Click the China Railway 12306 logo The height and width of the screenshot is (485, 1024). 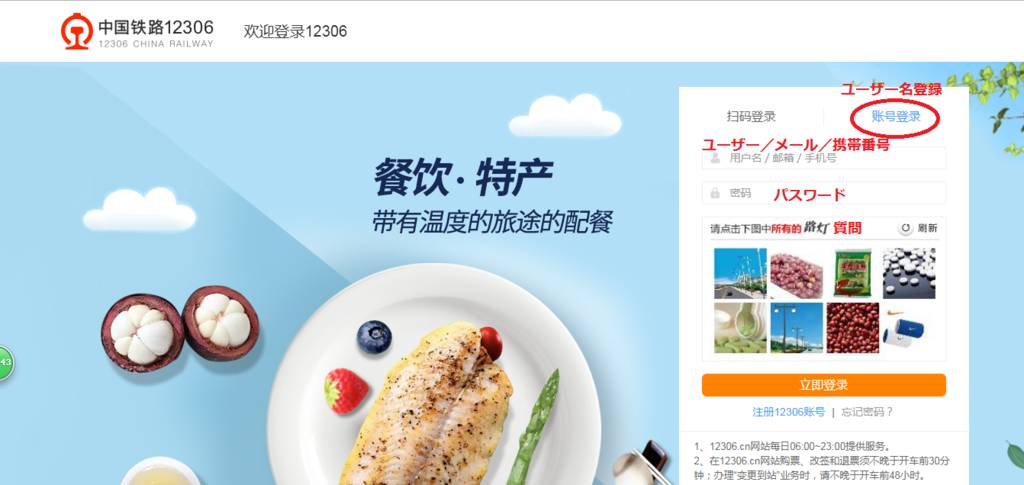[137, 33]
